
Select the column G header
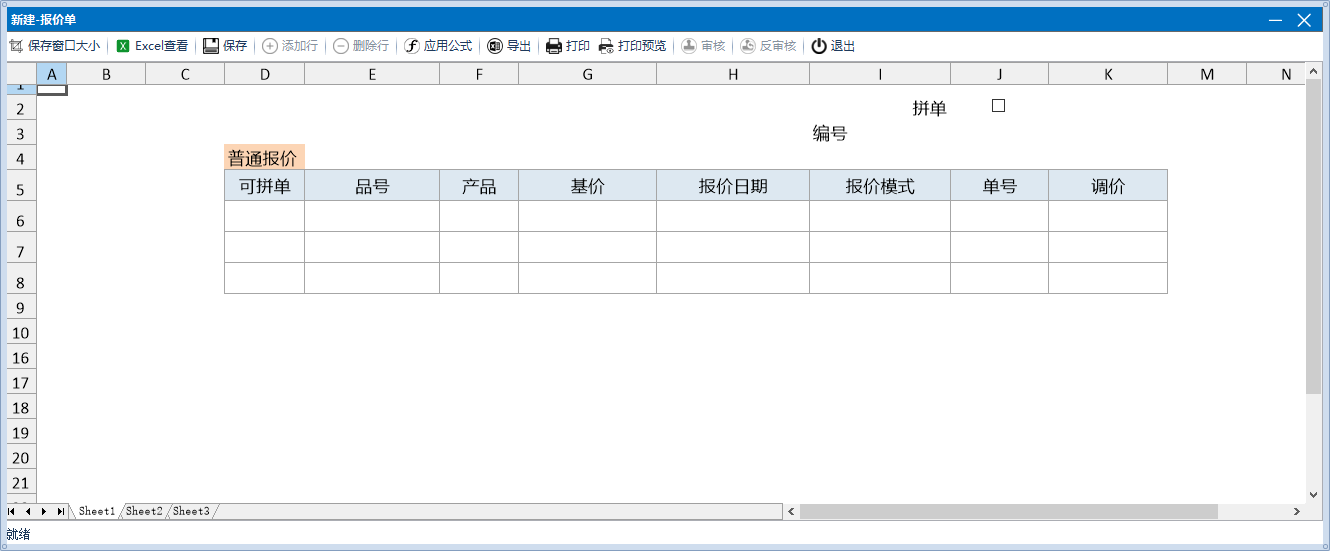coord(587,74)
